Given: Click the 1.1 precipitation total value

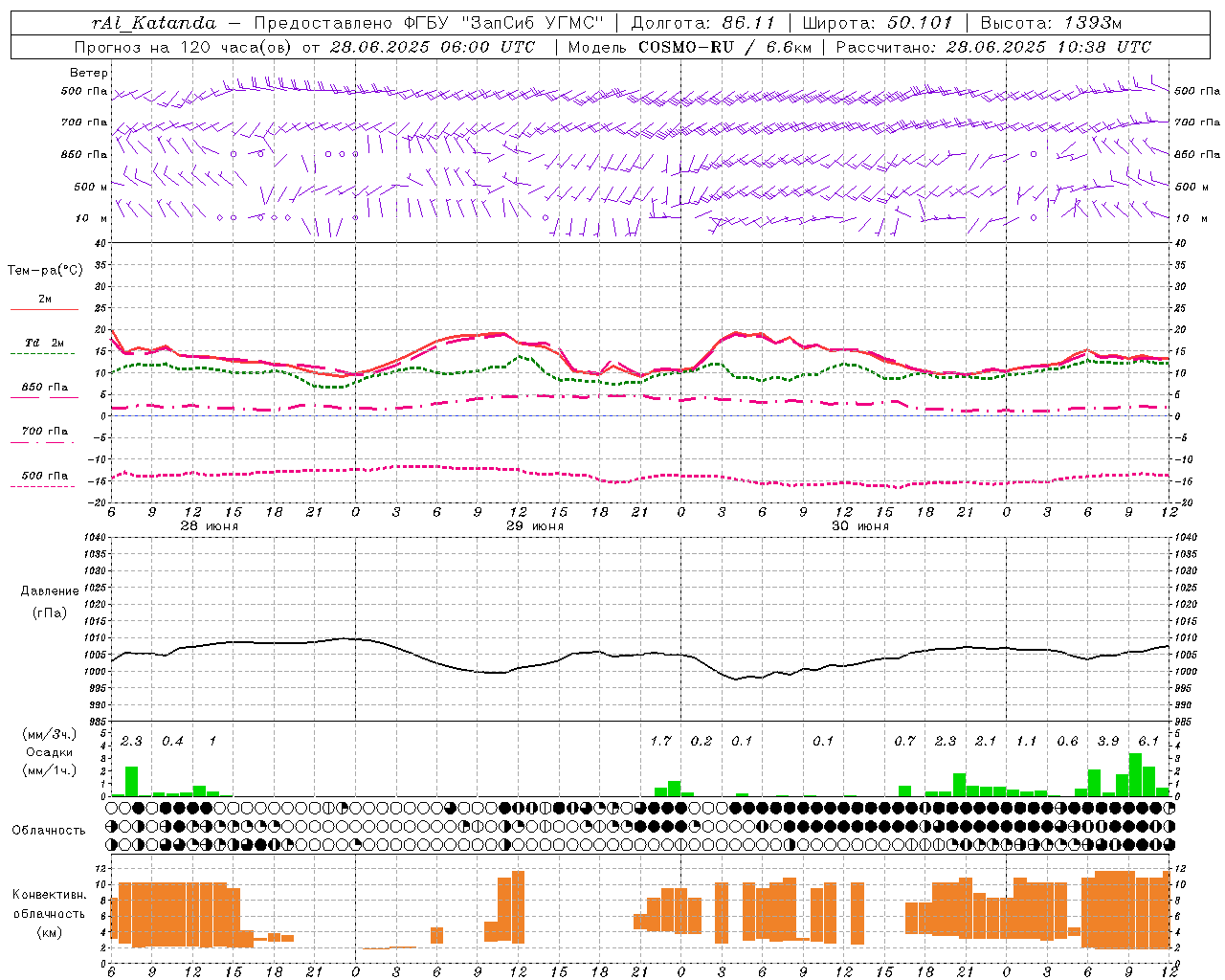Looking at the screenshot, I should point(1026,742).
